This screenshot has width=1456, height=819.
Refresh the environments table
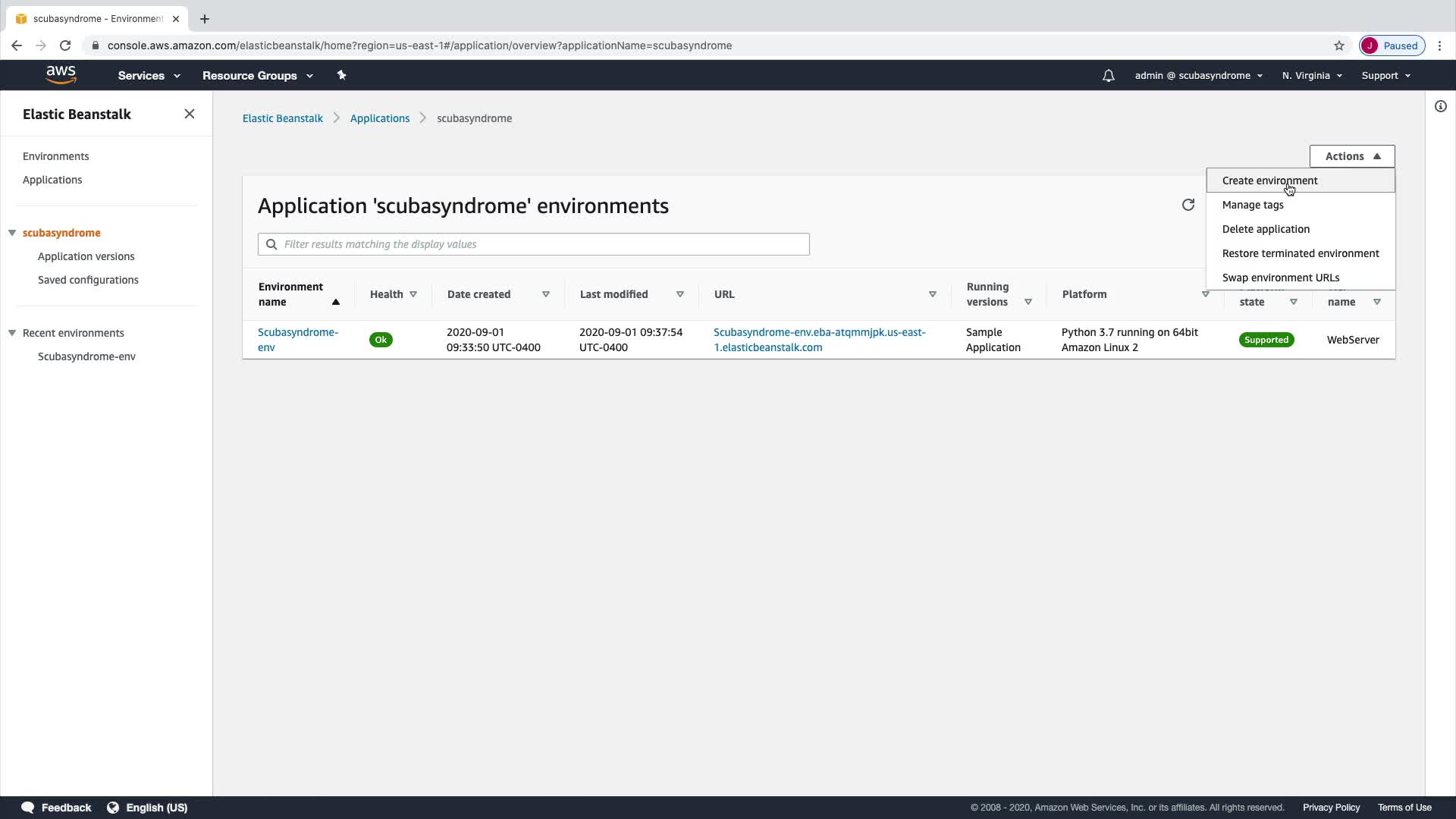[x=1188, y=205]
